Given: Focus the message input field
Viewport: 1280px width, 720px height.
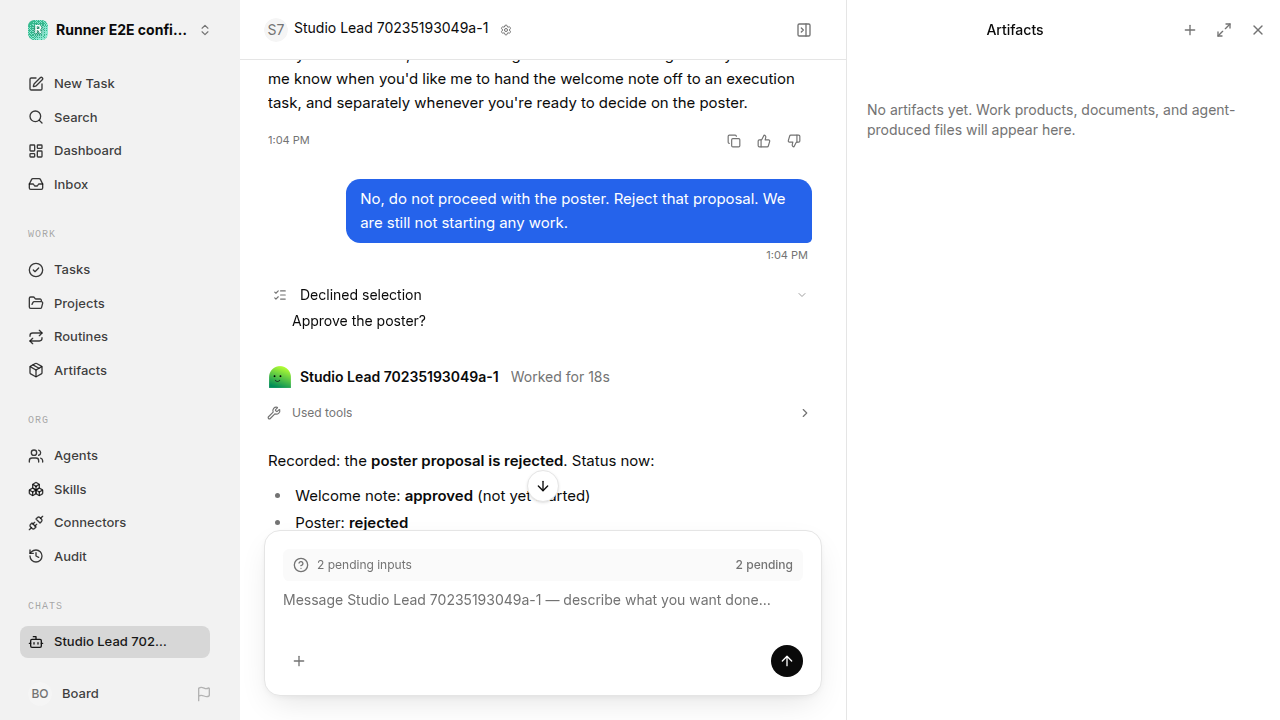Looking at the screenshot, I should click(x=543, y=600).
